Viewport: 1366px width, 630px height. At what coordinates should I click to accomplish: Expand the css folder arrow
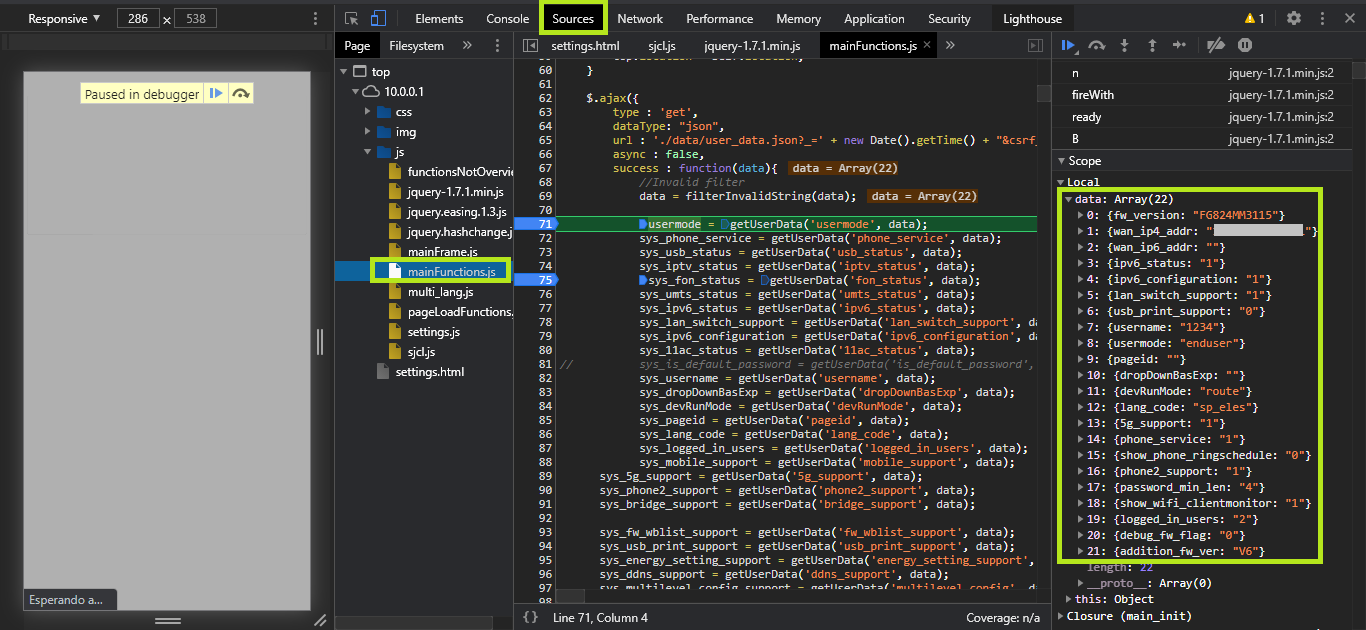pos(369,112)
